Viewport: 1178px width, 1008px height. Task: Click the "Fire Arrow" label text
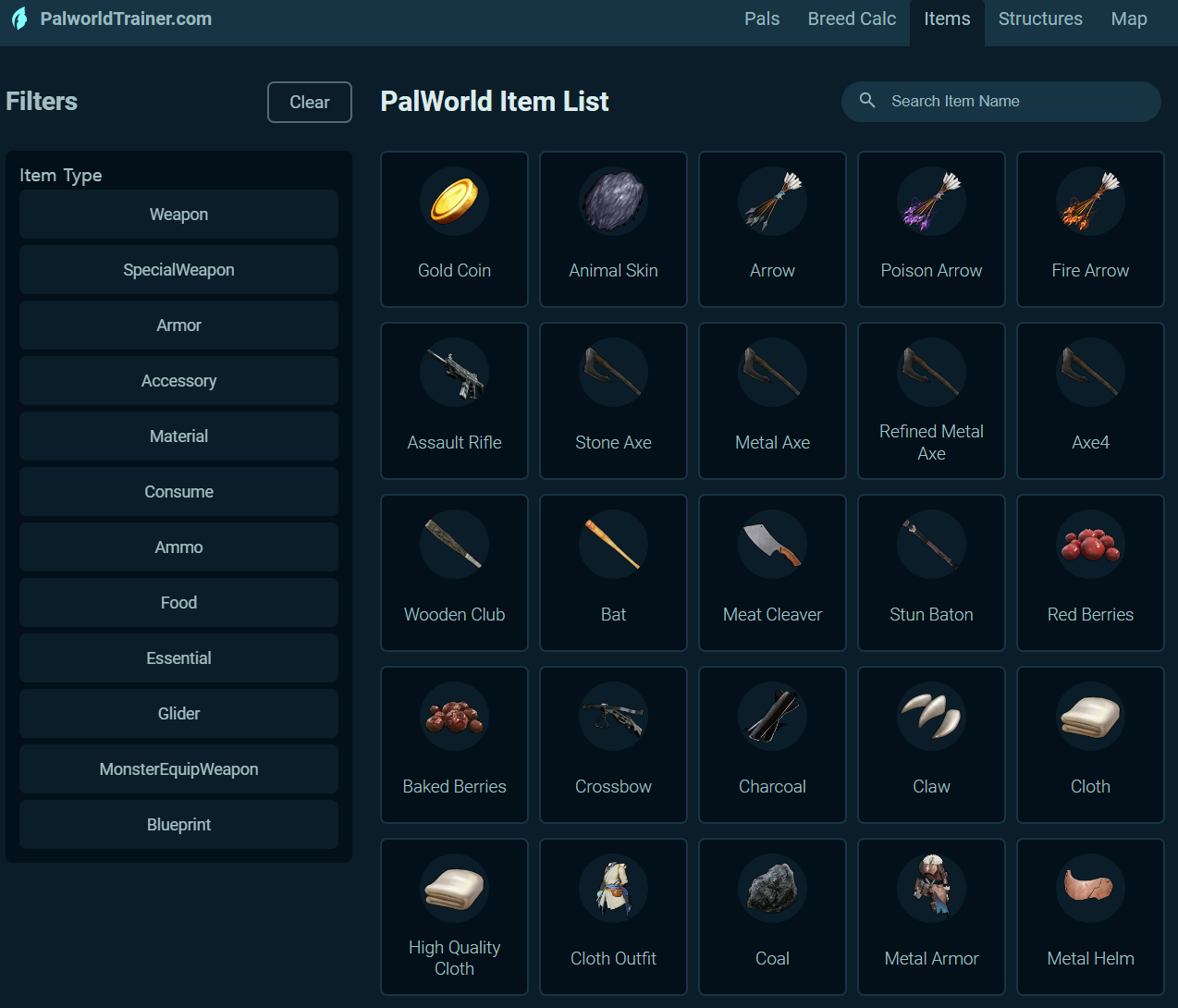pos(1090,271)
